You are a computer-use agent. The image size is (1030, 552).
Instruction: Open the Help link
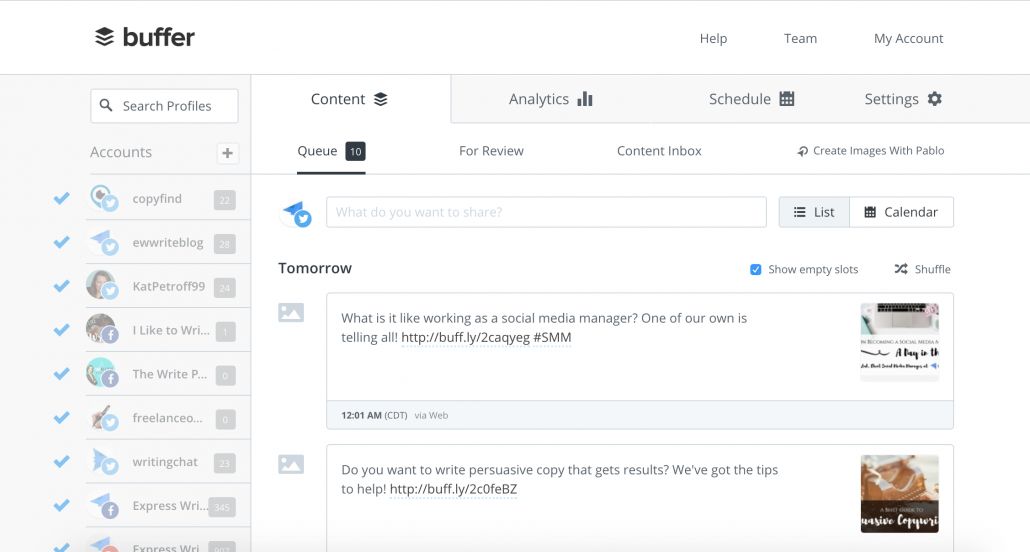pos(713,39)
